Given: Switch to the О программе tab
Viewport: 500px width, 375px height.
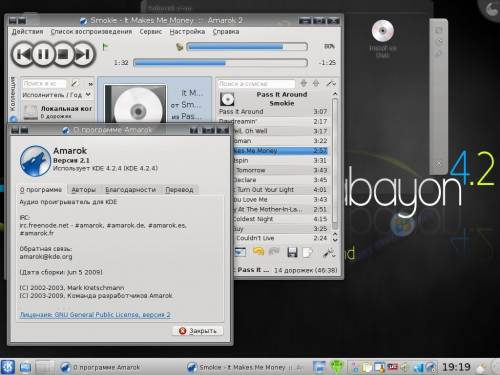Looking at the screenshot, I should pos(41,190).
